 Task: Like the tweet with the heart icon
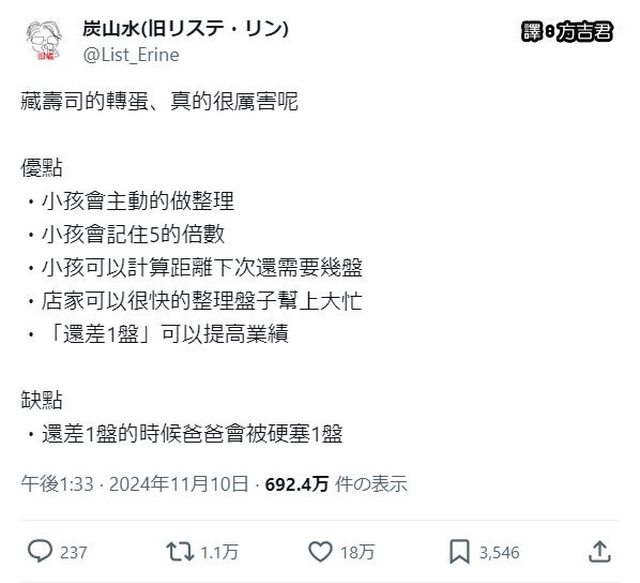point(320,550)
